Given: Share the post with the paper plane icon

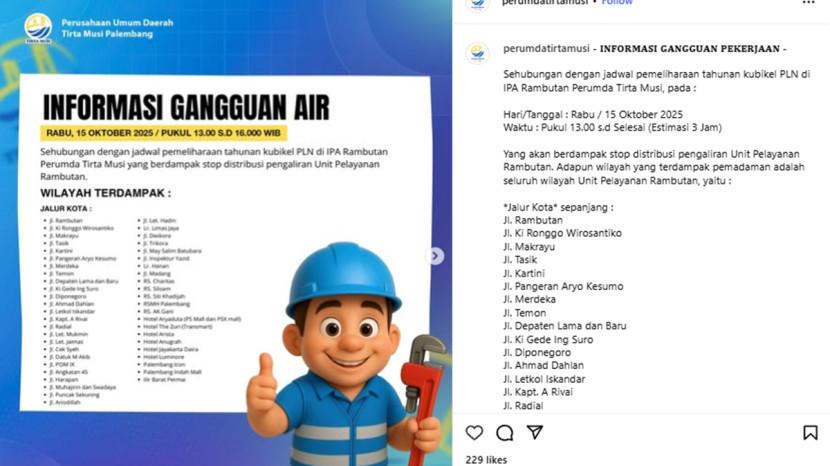Looking at the screenshot, I should [535, 432].
